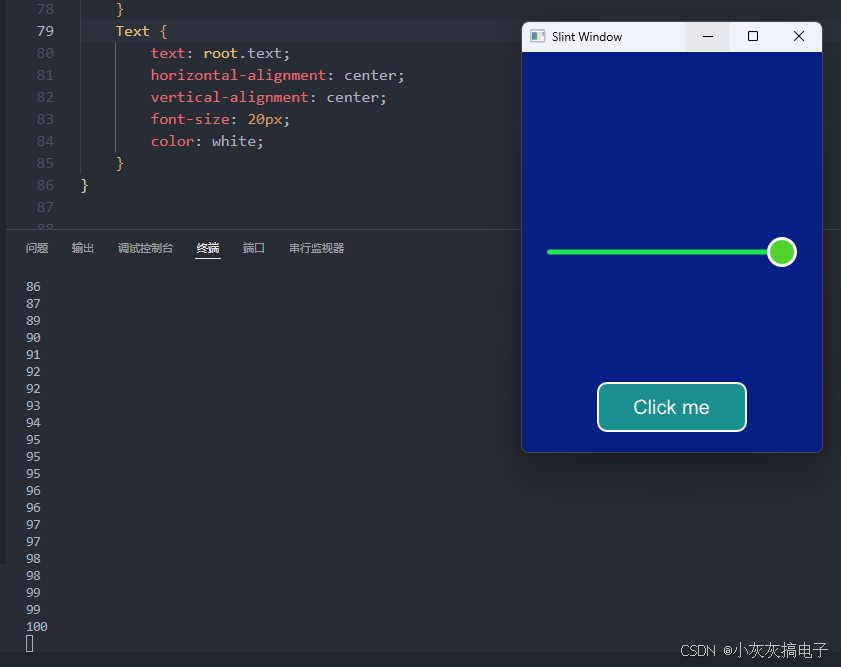Screen dimensions: 841x667
Task: Click the "Click me" button
Action: 672,407
